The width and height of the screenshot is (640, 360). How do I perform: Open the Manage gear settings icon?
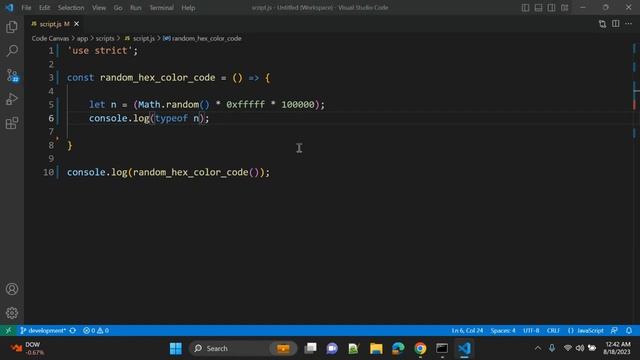click(x=12, y=313)
